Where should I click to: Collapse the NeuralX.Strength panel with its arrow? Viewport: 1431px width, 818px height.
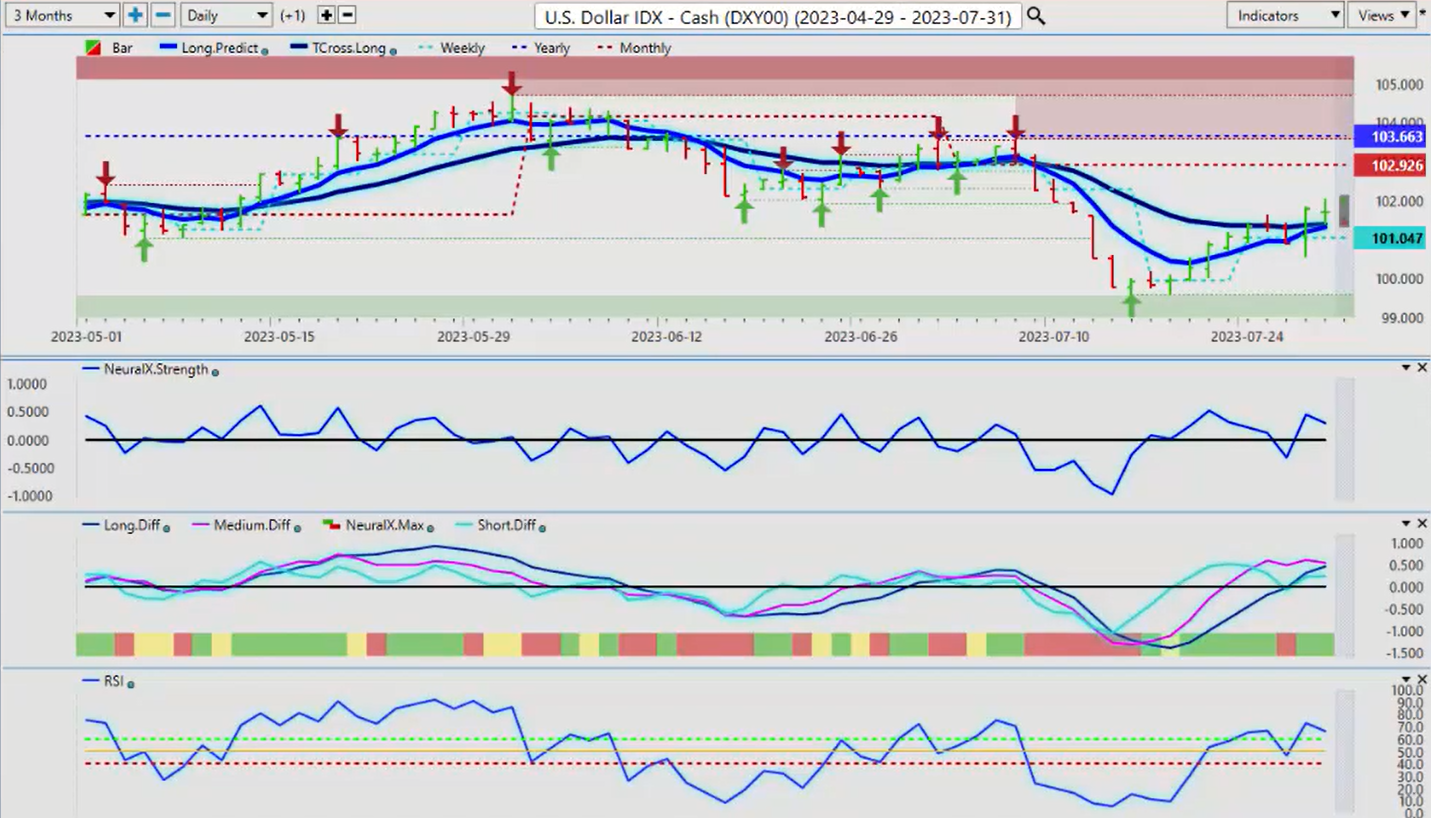[x=1406, y=368]
